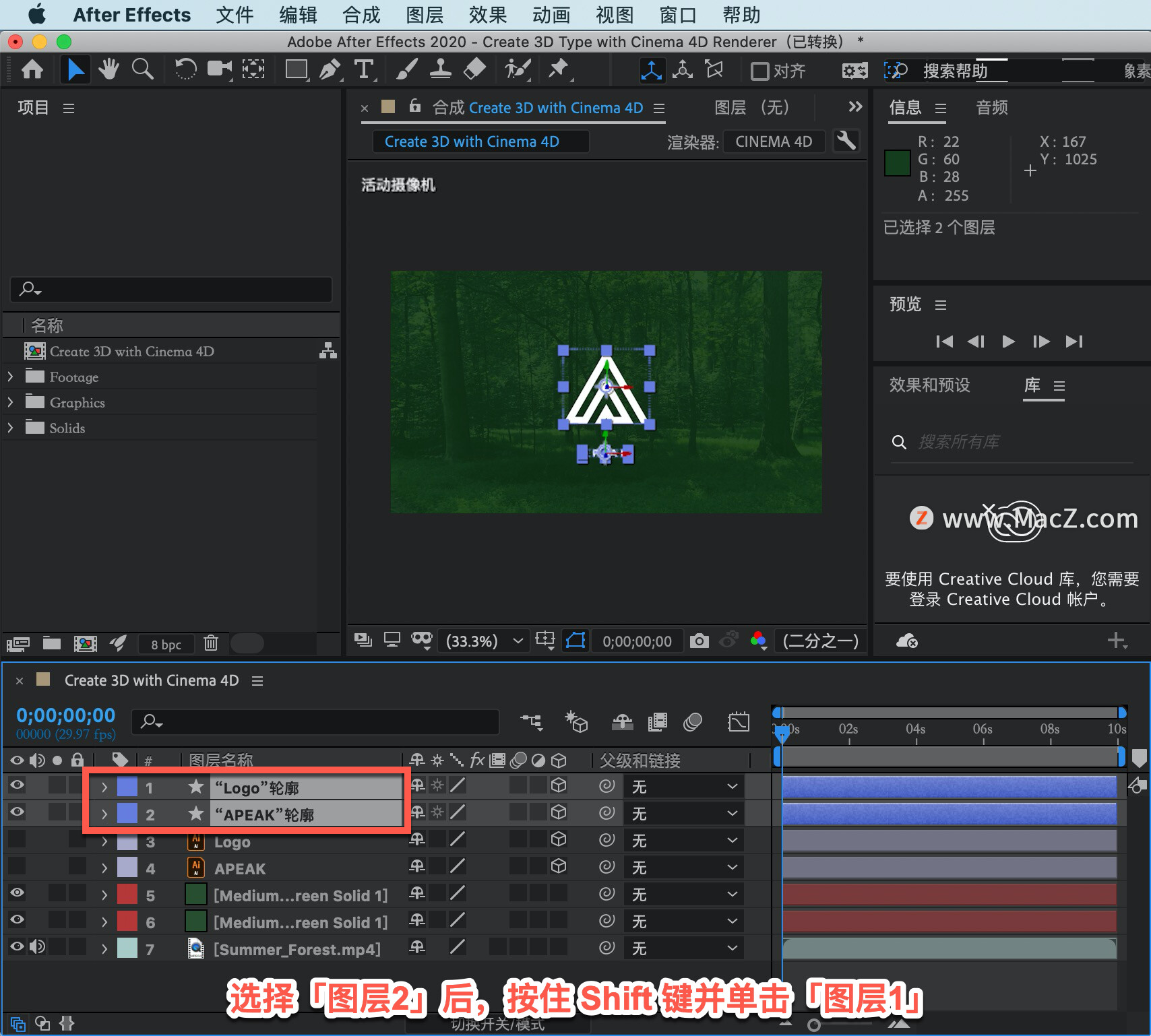Screen dimensions: 1151x1036
Task: Toggle 3D switch for APEAK layer 4
Action: point(559,866)
